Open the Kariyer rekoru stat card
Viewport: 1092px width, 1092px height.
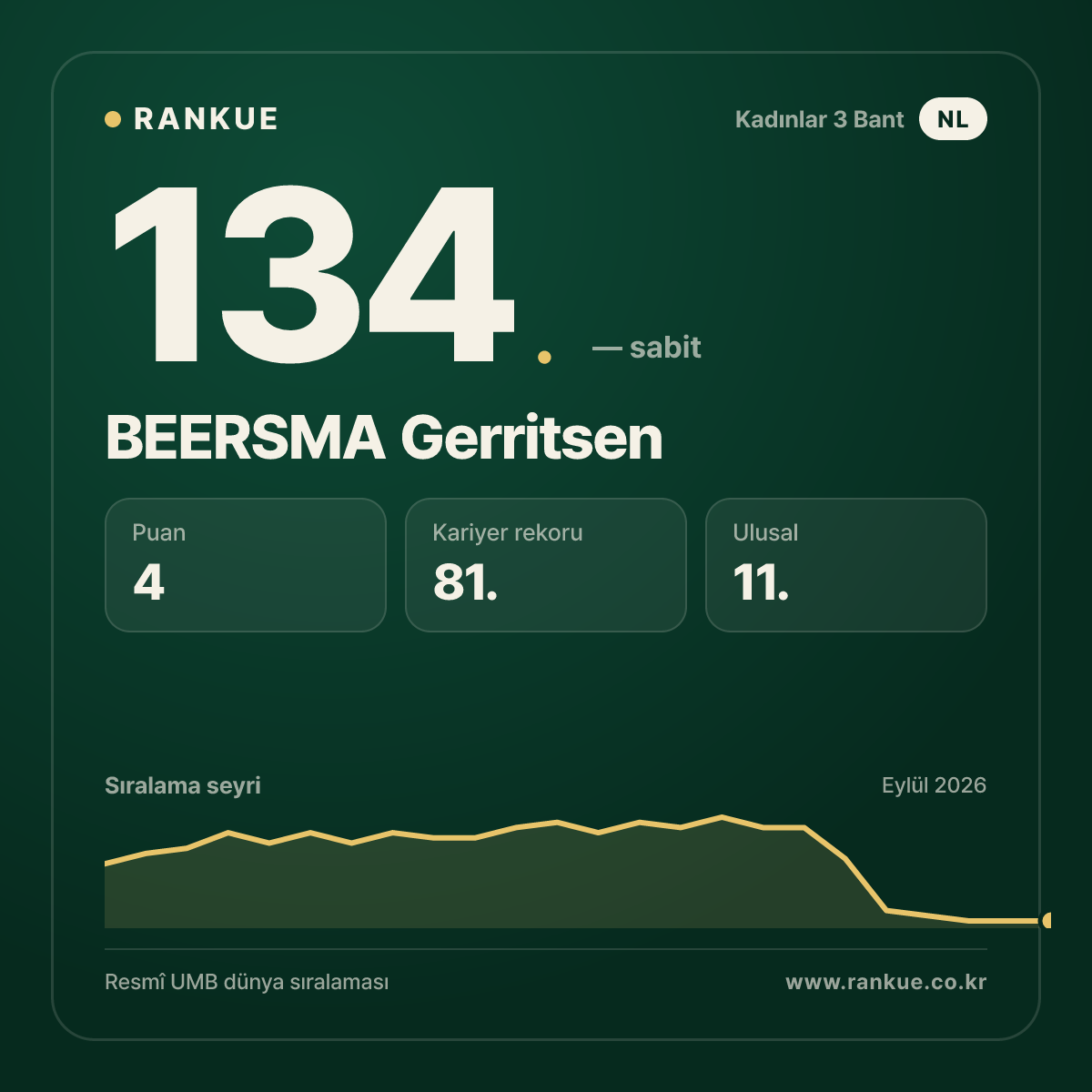546,565
